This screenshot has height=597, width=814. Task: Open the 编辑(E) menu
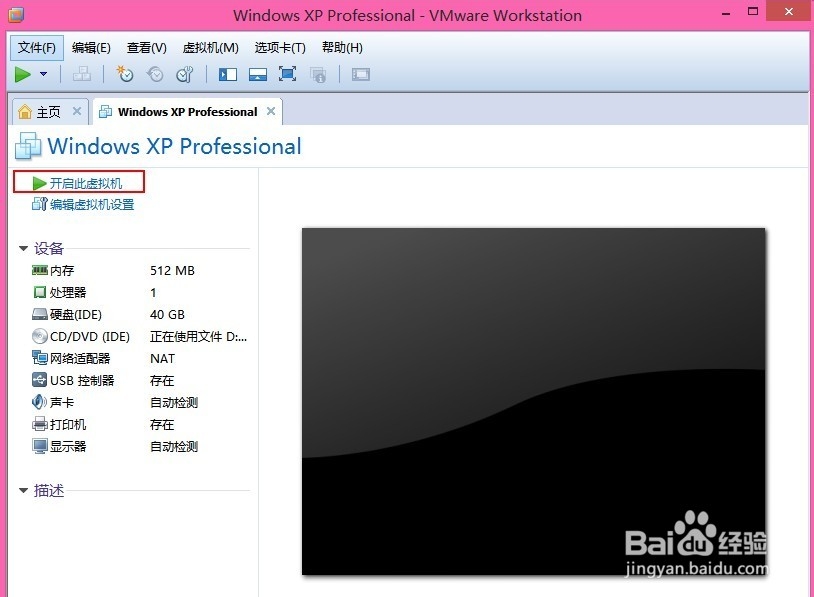coord(91,48)
